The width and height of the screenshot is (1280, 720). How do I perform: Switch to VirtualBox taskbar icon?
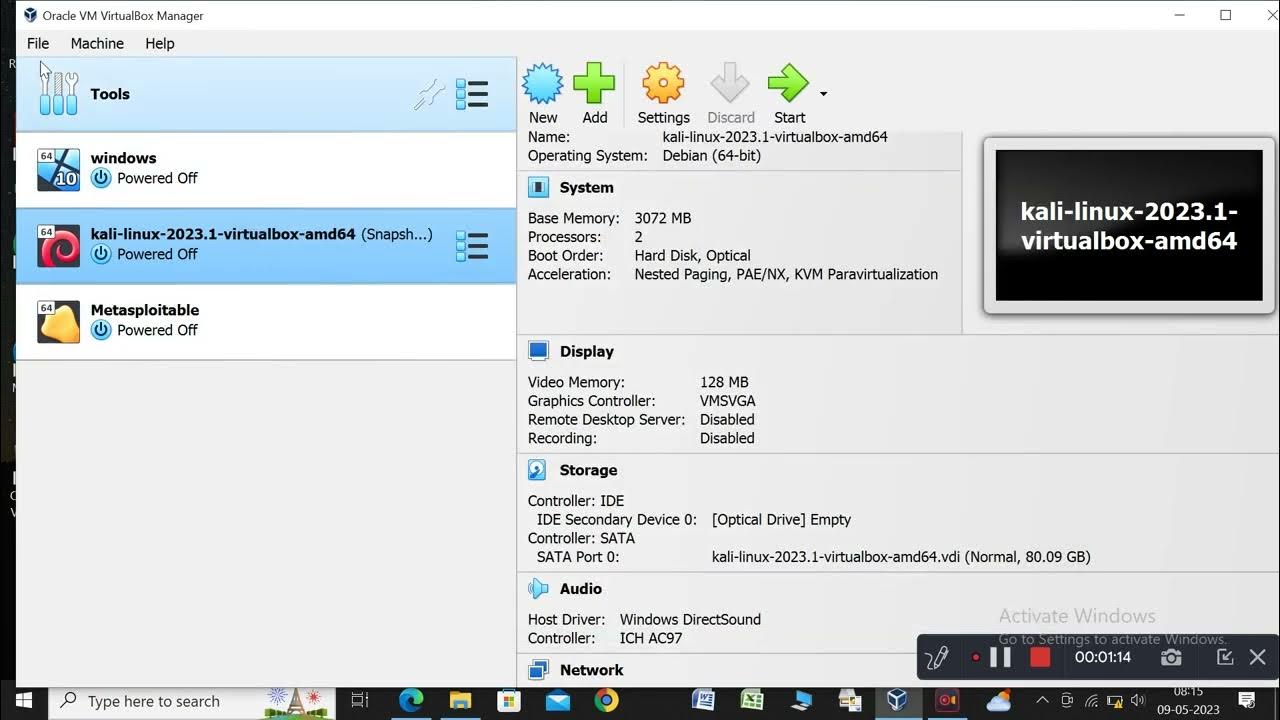pyautogui.click(x=898, y=701)
